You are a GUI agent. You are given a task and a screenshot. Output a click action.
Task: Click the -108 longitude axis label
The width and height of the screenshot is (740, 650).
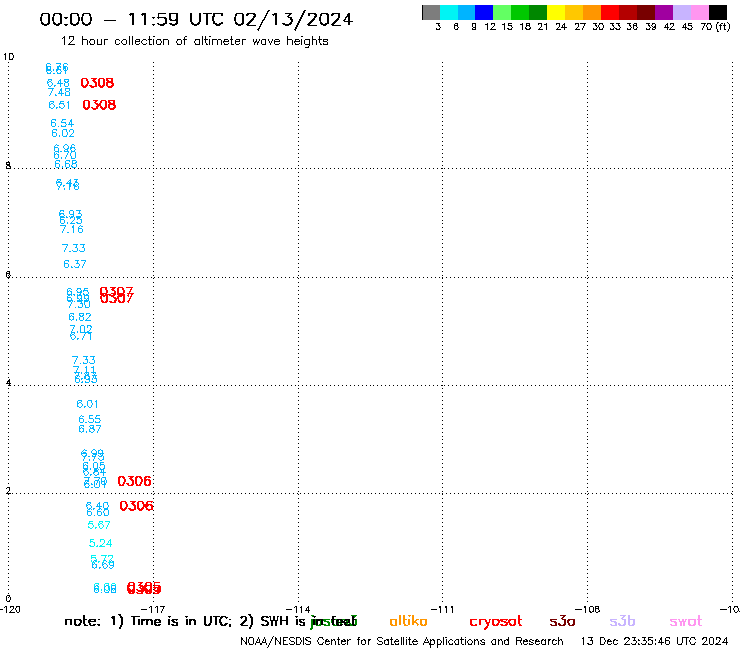click(588, 609)
